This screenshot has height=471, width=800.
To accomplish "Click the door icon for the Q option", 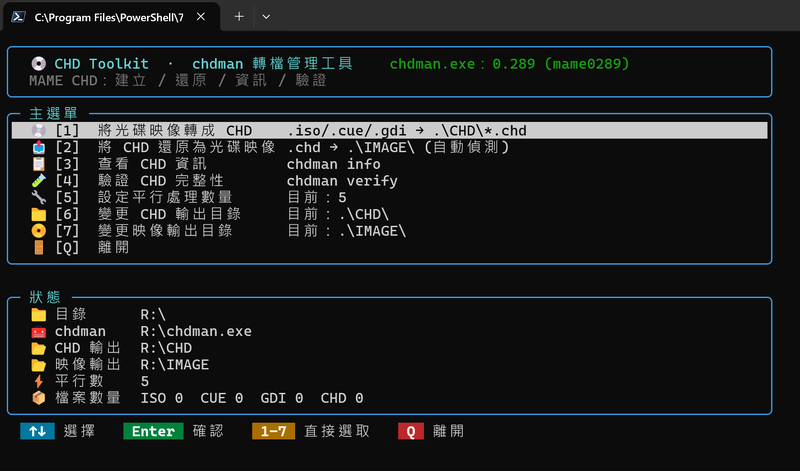I will (x=38, y=247).
